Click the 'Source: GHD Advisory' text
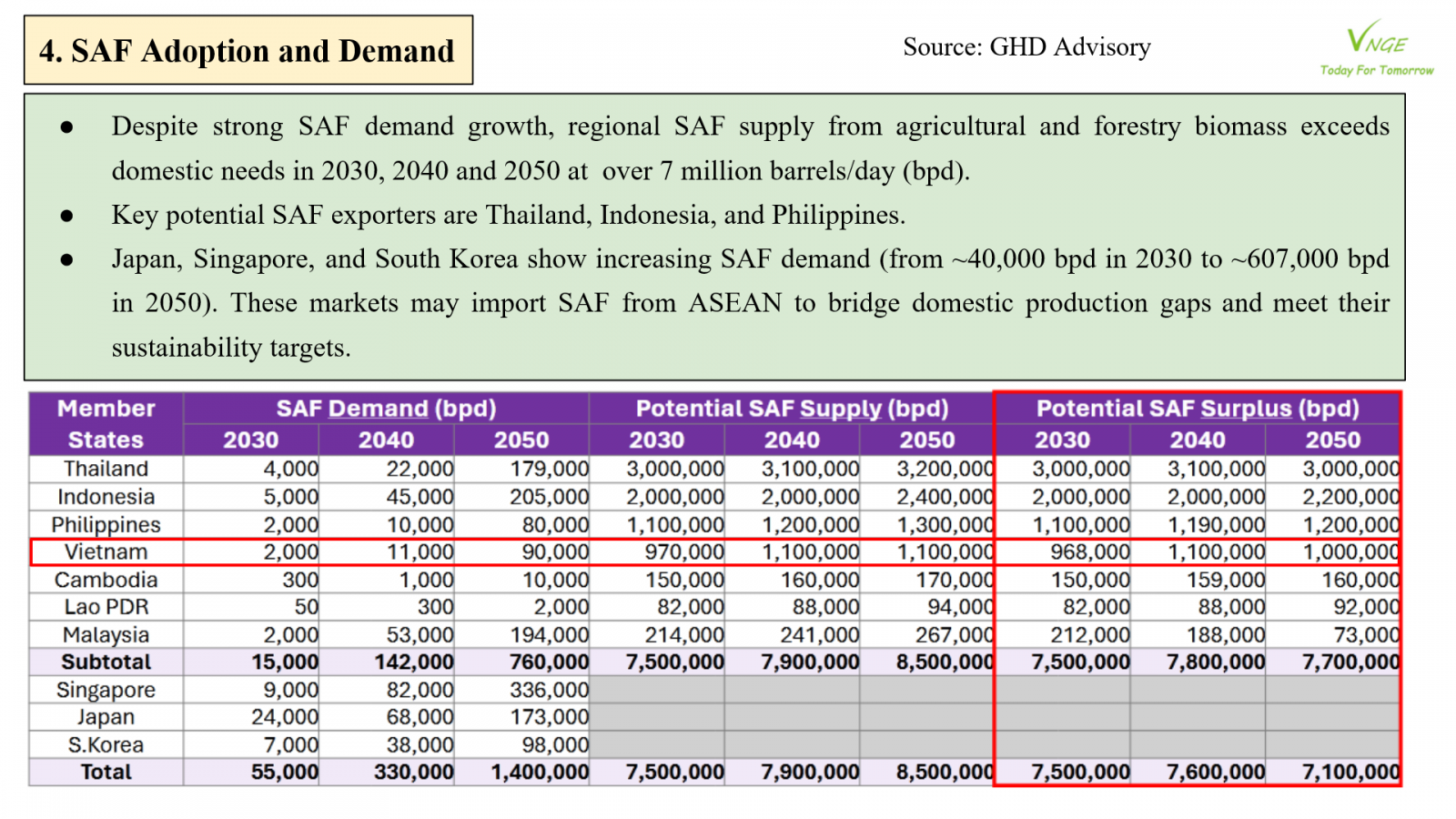Viewport: 1456px width, 819px height. (1026, 46)
